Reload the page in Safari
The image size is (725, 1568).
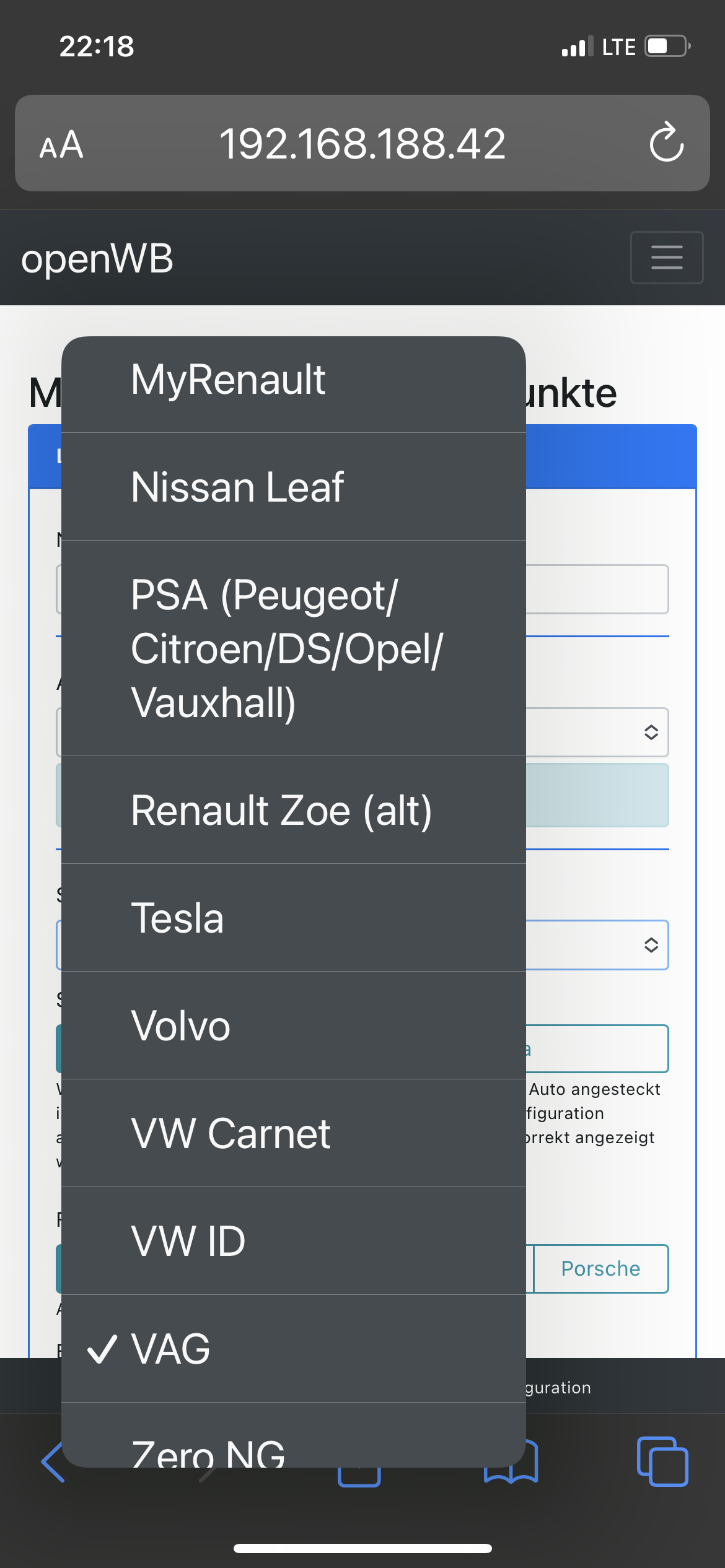(666, 143)
